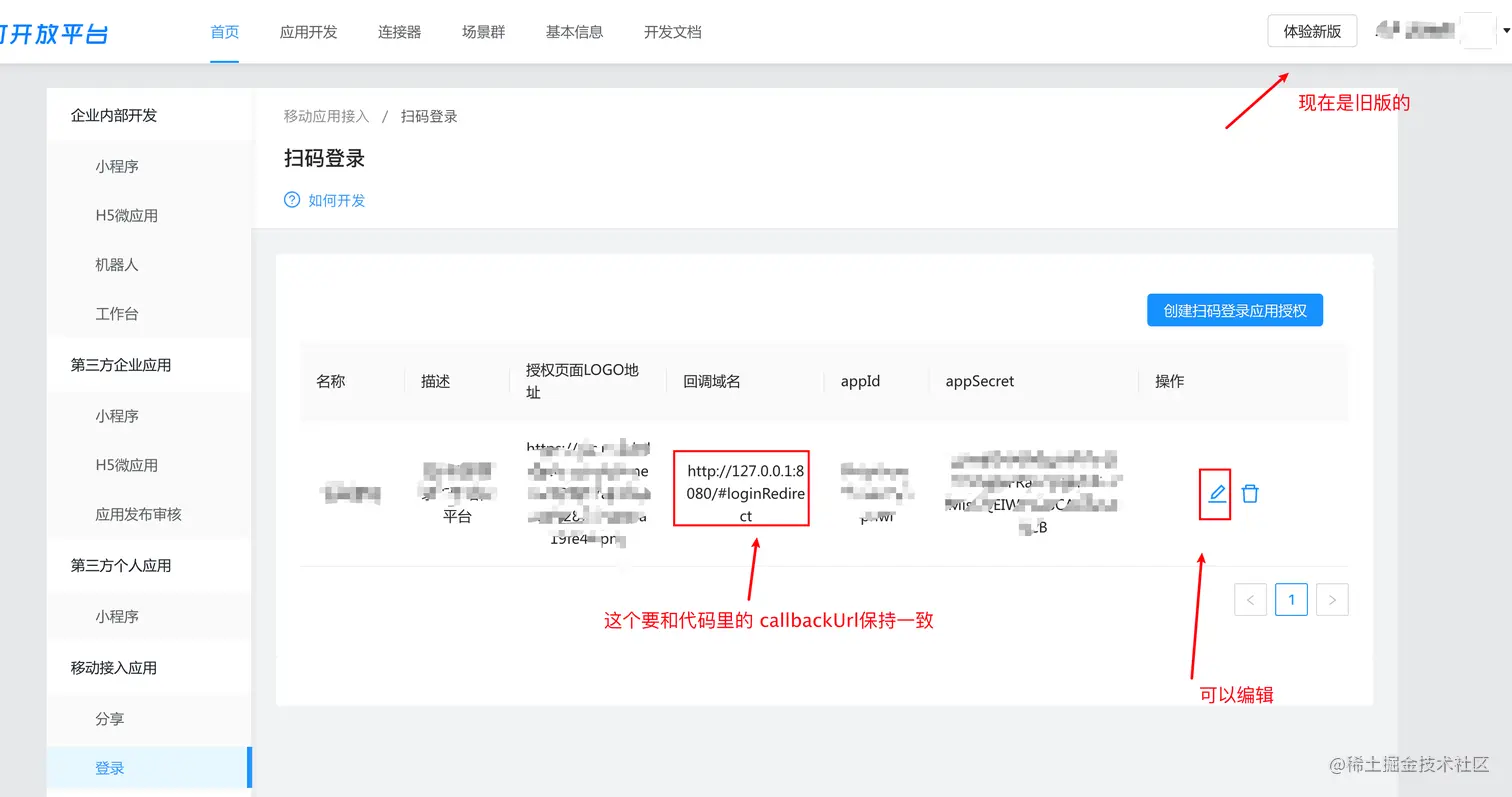Click the appSecret column header

click(x=980, y=381)
